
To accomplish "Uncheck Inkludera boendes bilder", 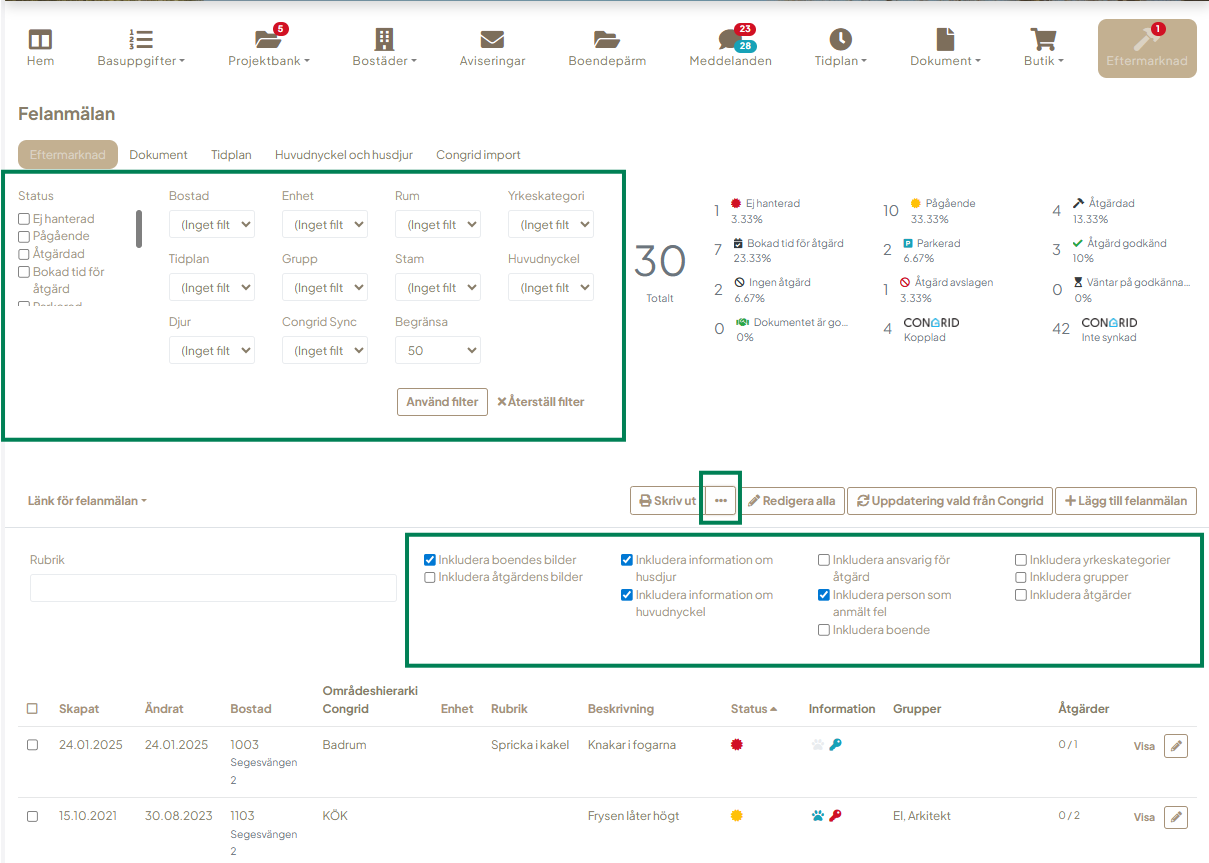I will [x=430, y=560].
